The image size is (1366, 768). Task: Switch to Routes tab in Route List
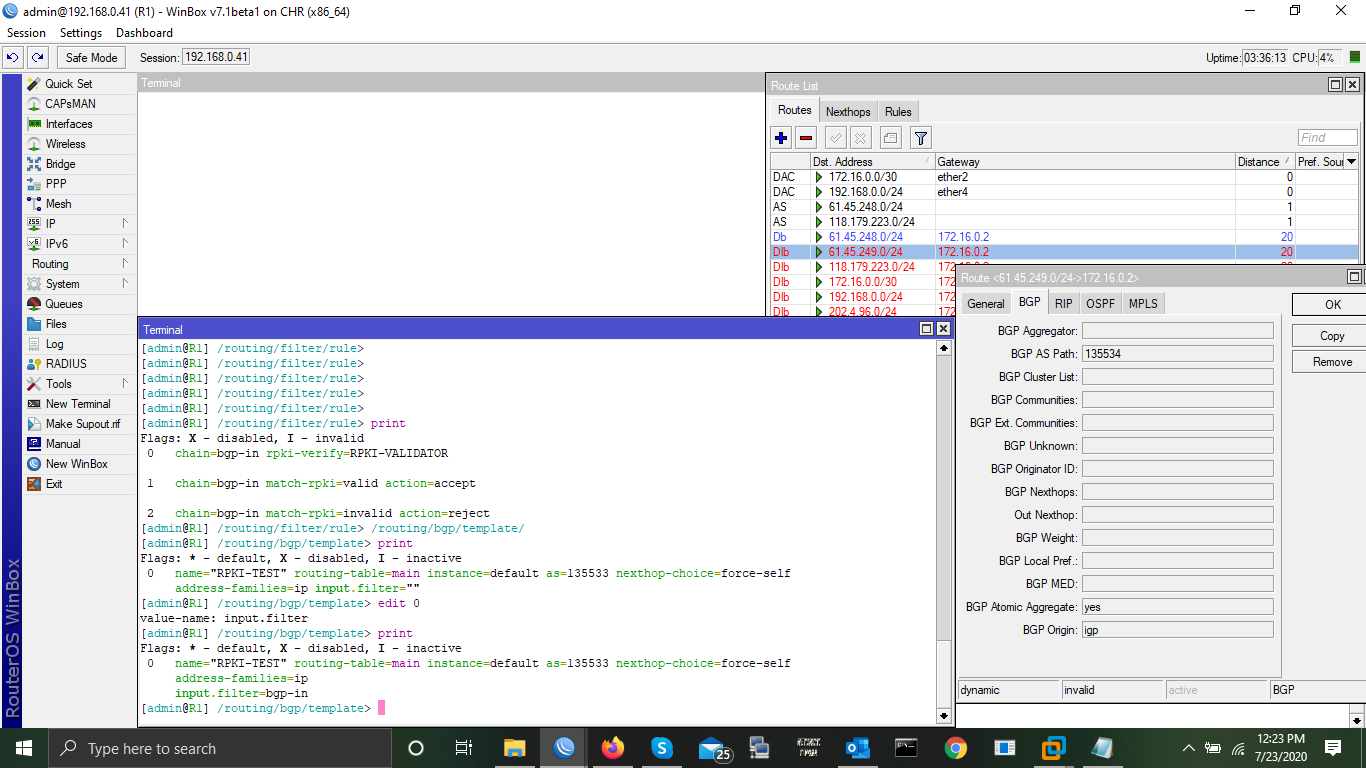(795, 111)
